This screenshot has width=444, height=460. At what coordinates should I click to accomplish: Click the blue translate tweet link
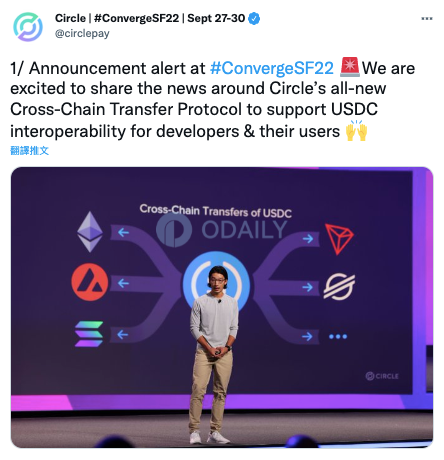pos(29,151)
